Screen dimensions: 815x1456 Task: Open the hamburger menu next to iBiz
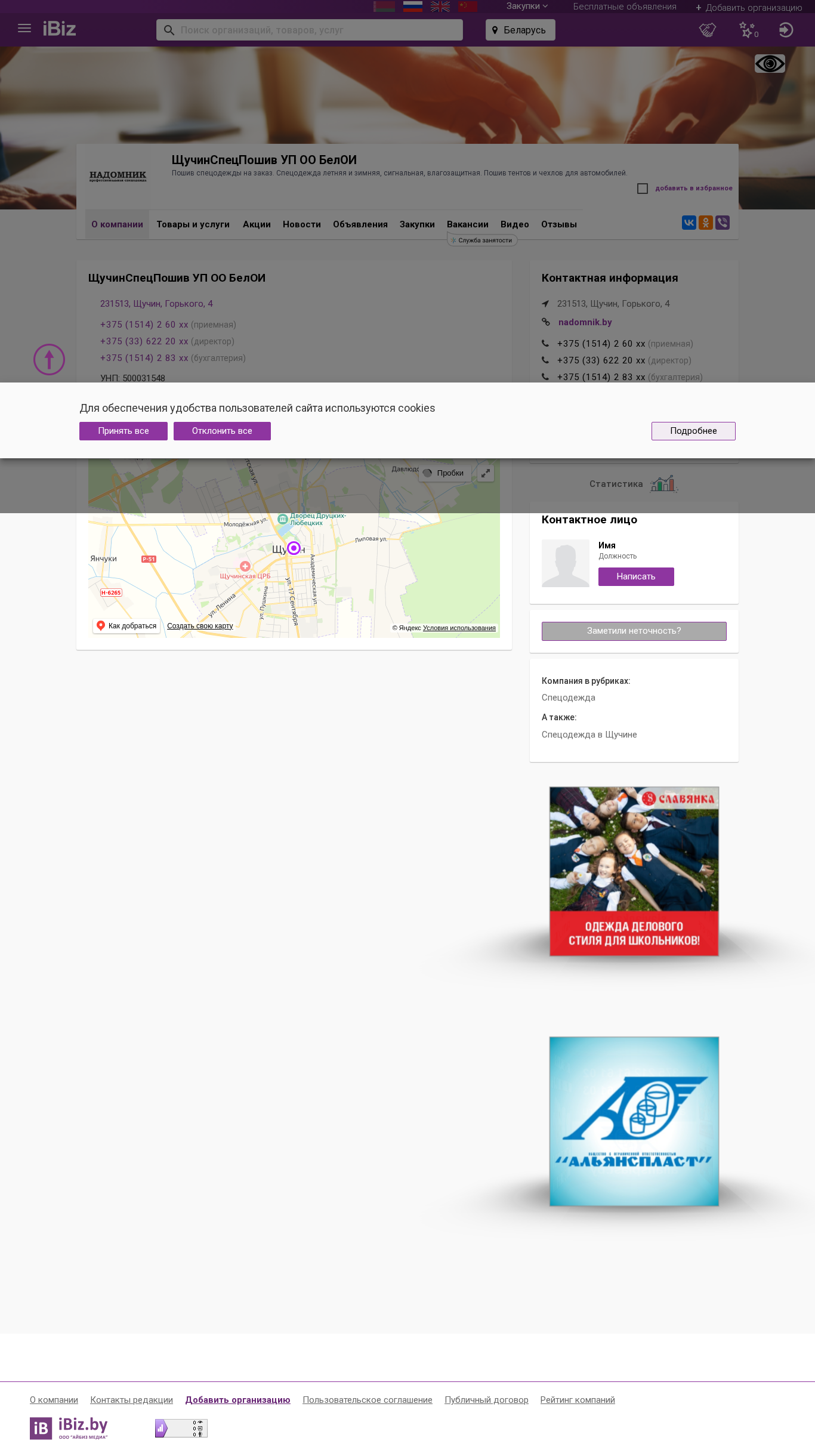pos(24,29)
